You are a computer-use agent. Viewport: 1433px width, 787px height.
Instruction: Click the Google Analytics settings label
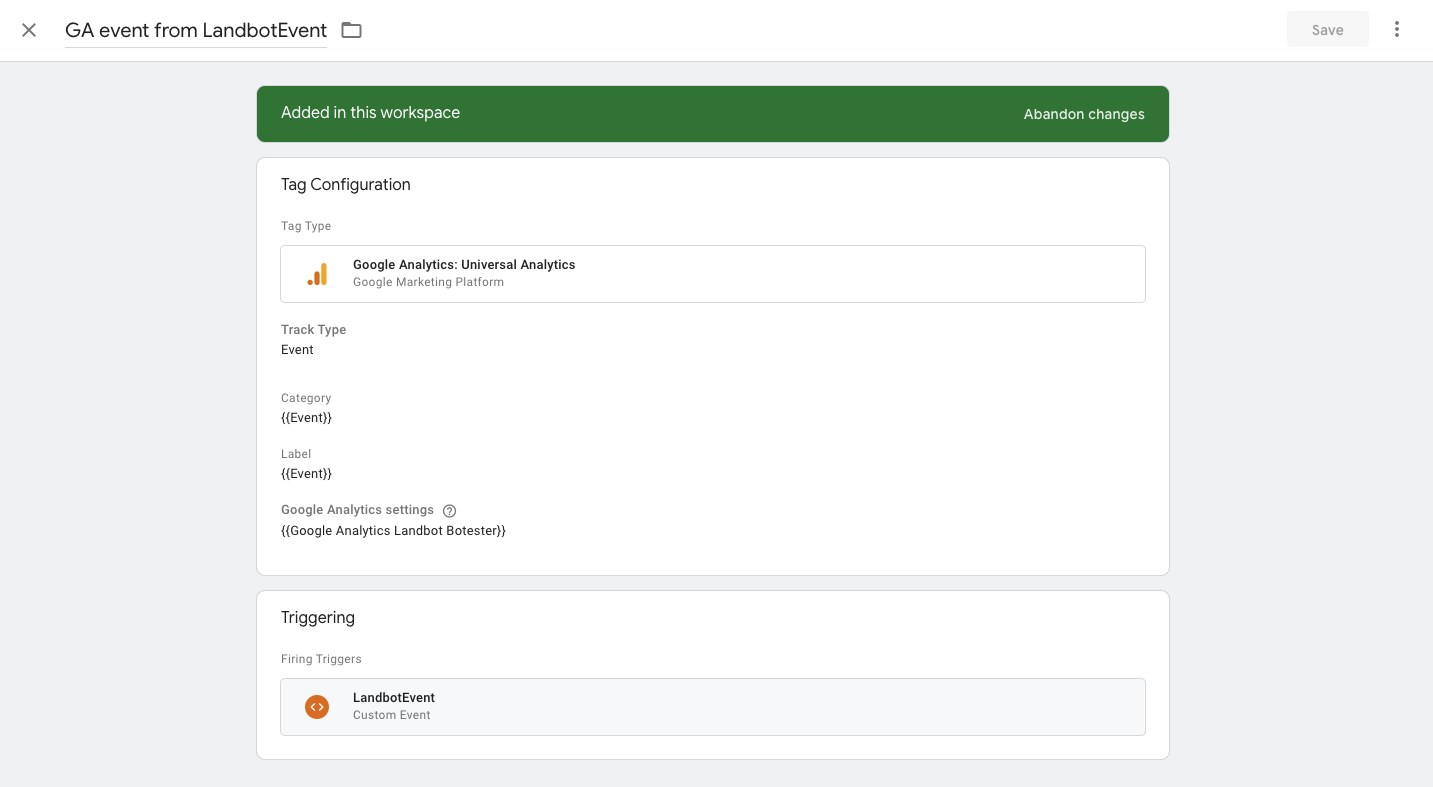[357, 510]
